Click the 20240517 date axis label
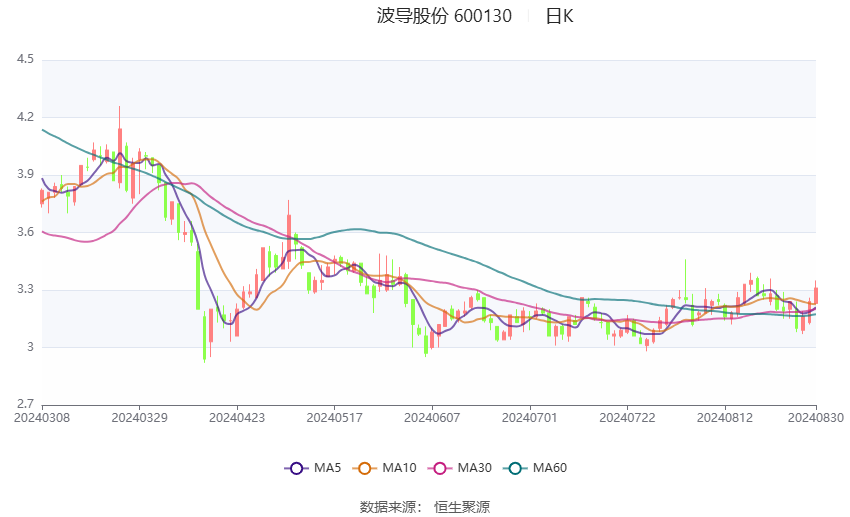The image size is (850, 517). tap(334, 416)
